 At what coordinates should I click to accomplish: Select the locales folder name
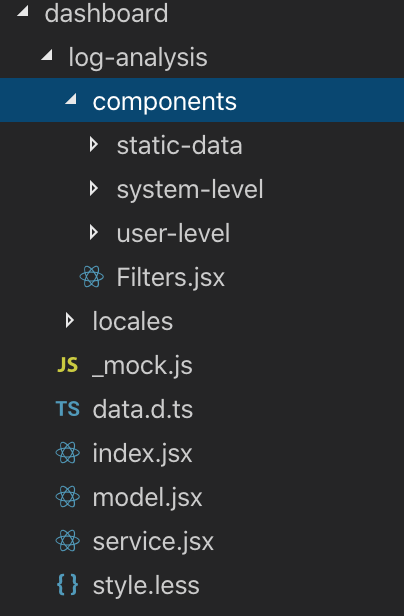(x=133, y=321)
